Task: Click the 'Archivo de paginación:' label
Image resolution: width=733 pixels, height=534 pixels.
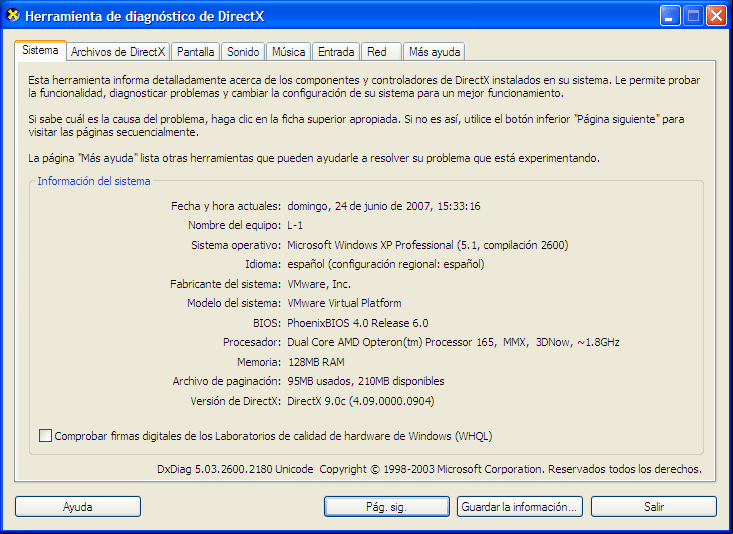Action: pyautogui.click(x=226, y=381)
